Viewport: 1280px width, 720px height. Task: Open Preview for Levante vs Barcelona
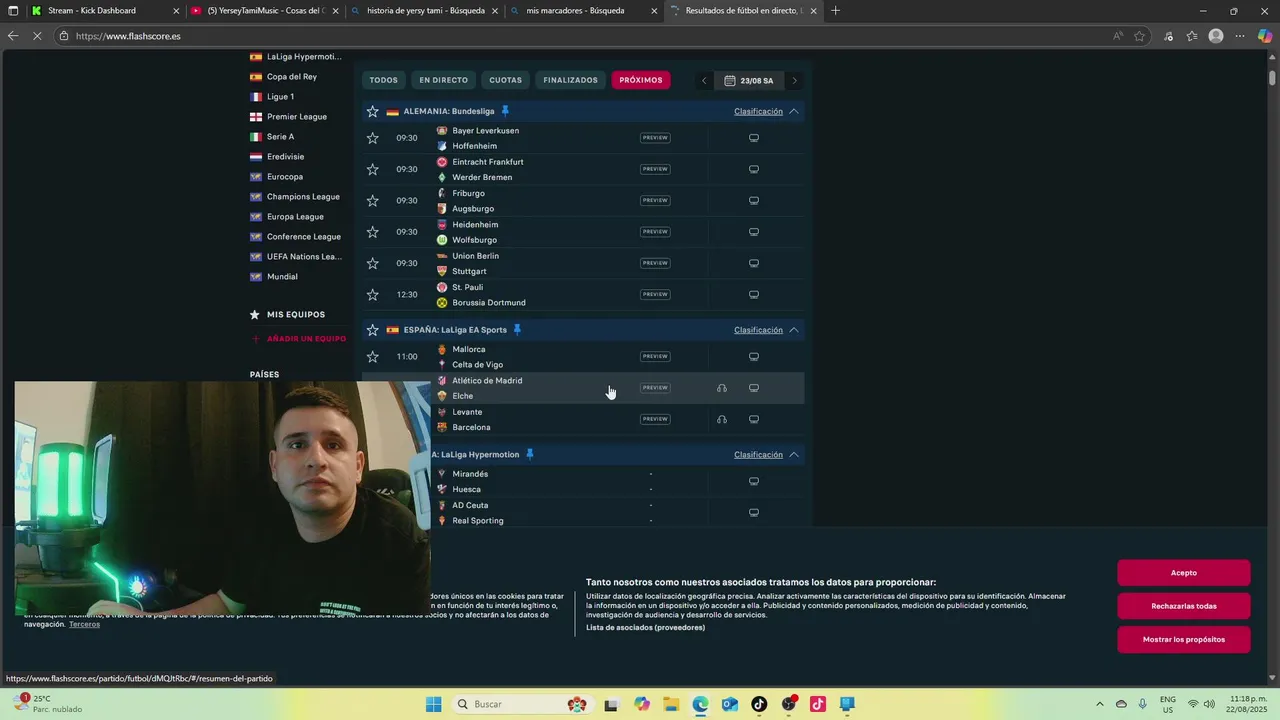tap(655, 419)
